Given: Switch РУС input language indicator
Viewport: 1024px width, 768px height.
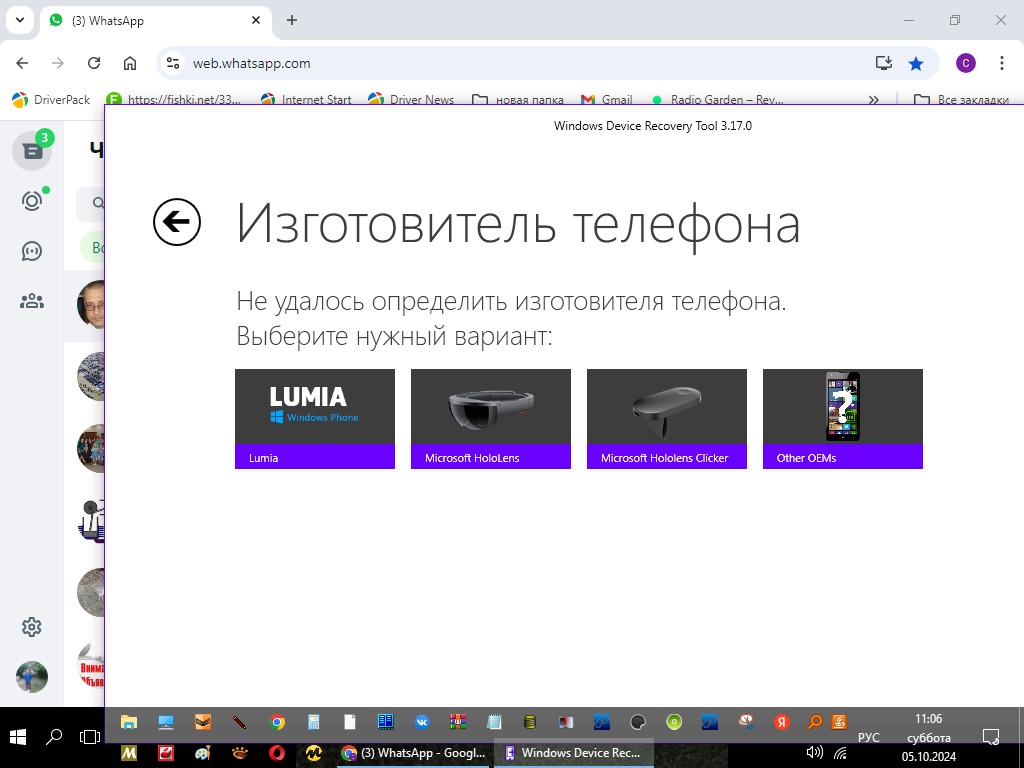Looking at the screenshot, I should [x=869, y=737].
